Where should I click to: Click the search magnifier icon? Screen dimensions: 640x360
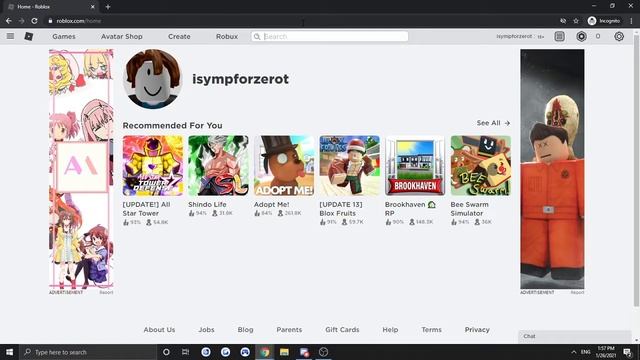[257, 37]
